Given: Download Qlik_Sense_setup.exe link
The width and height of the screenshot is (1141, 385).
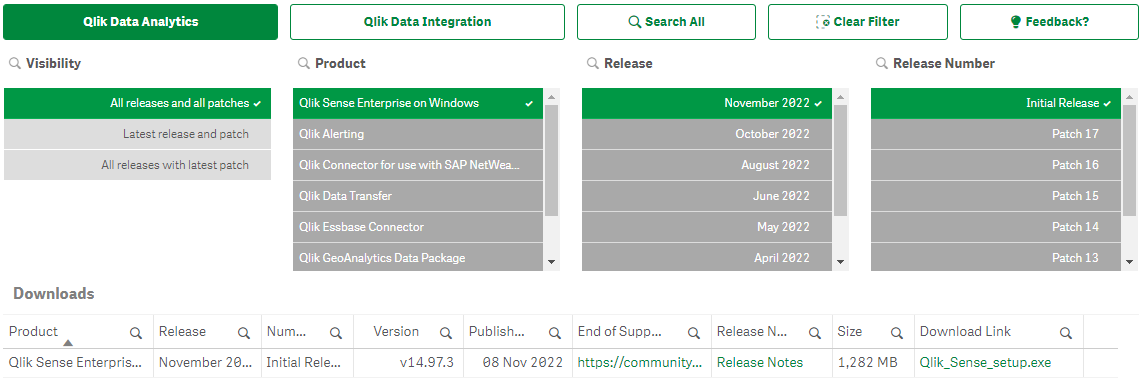Looking at the screenshot, I should 985,362.
